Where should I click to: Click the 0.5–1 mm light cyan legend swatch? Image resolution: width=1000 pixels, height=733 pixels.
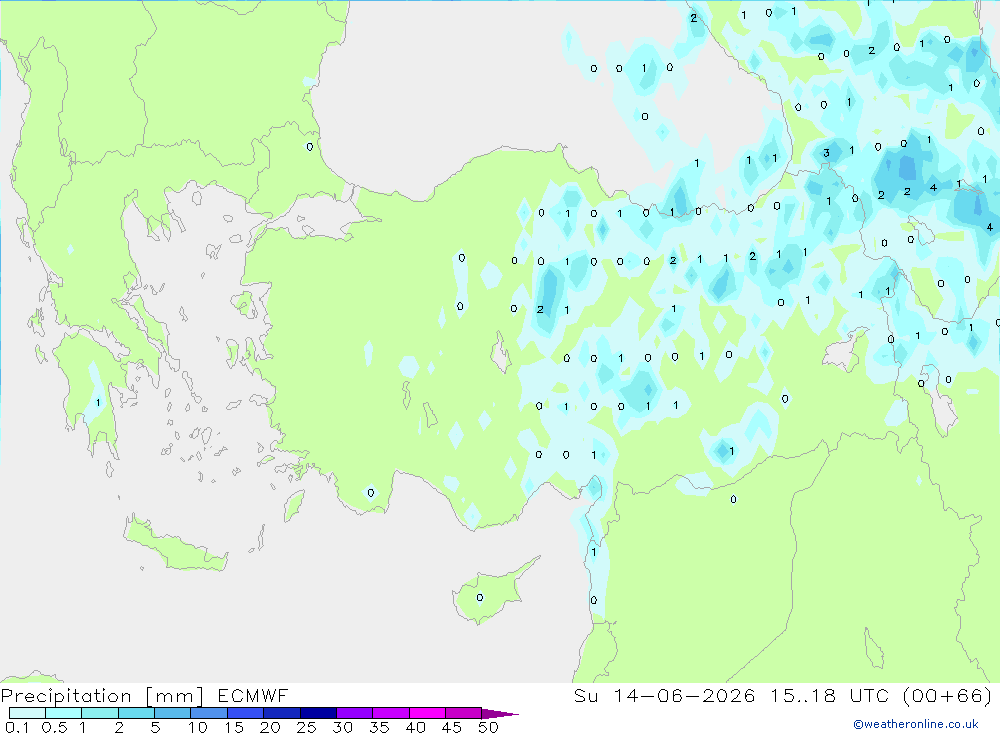tap(64, 713)
